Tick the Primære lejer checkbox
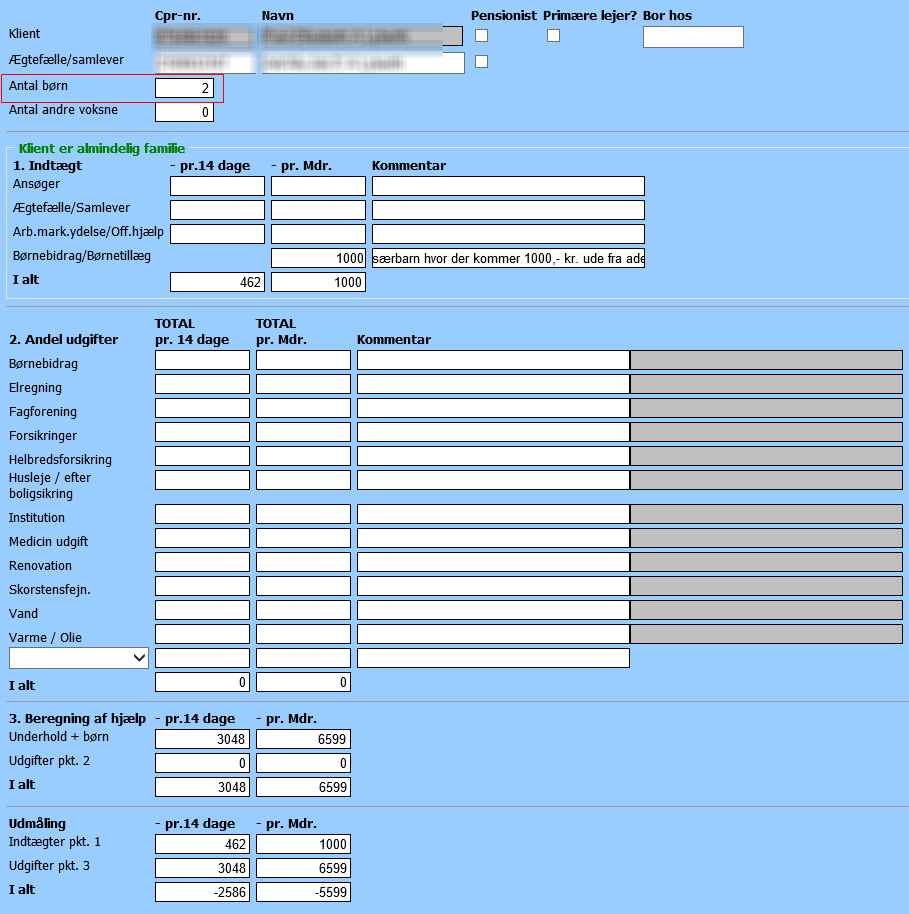Viewport: 909px width, 914px height. click(x=553, y=36)
